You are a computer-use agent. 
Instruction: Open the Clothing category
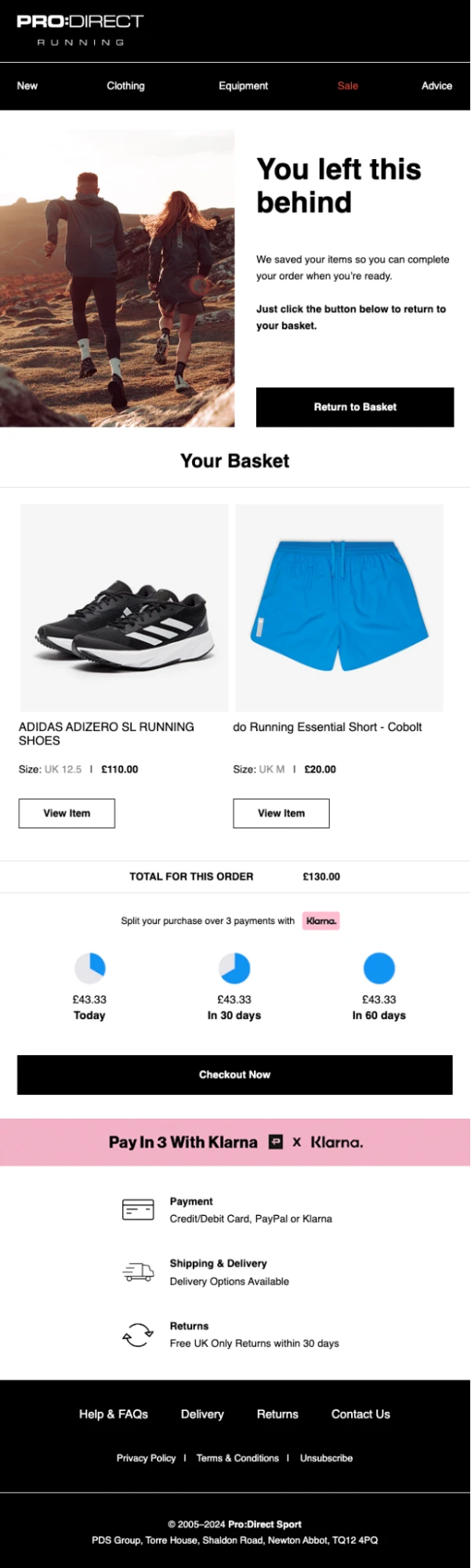click(125, 86)
